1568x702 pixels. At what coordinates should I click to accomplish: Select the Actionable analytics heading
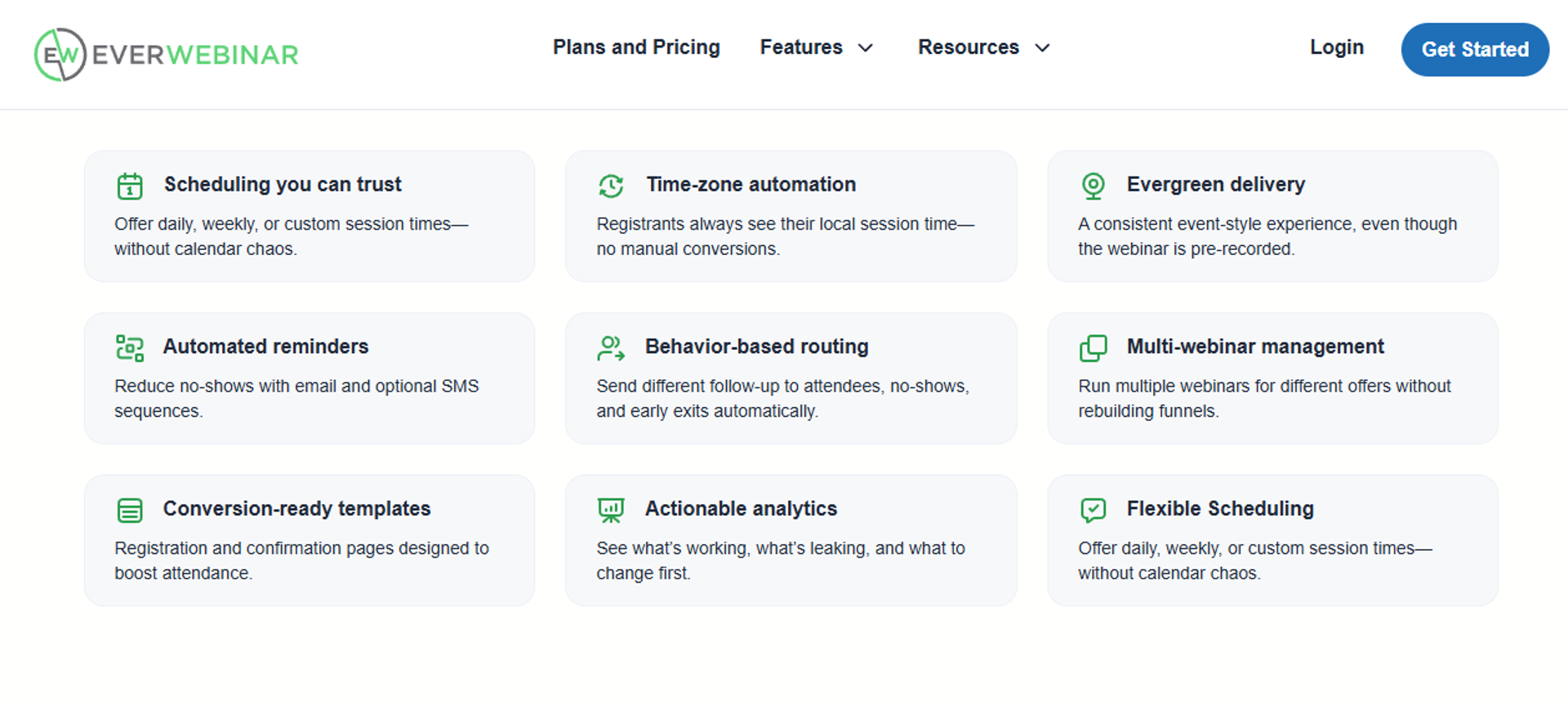(x=741, y=508)
